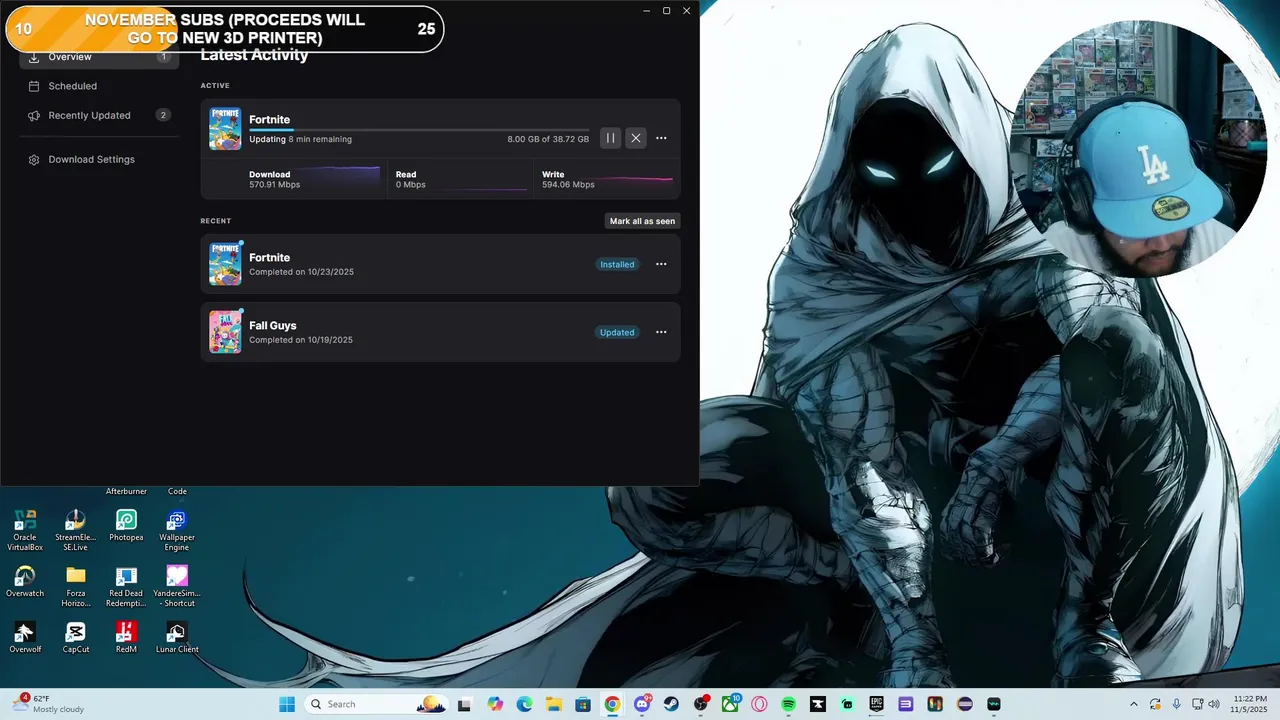Click the recent Fortnite game thumbnail

click(x=225, y=264)
